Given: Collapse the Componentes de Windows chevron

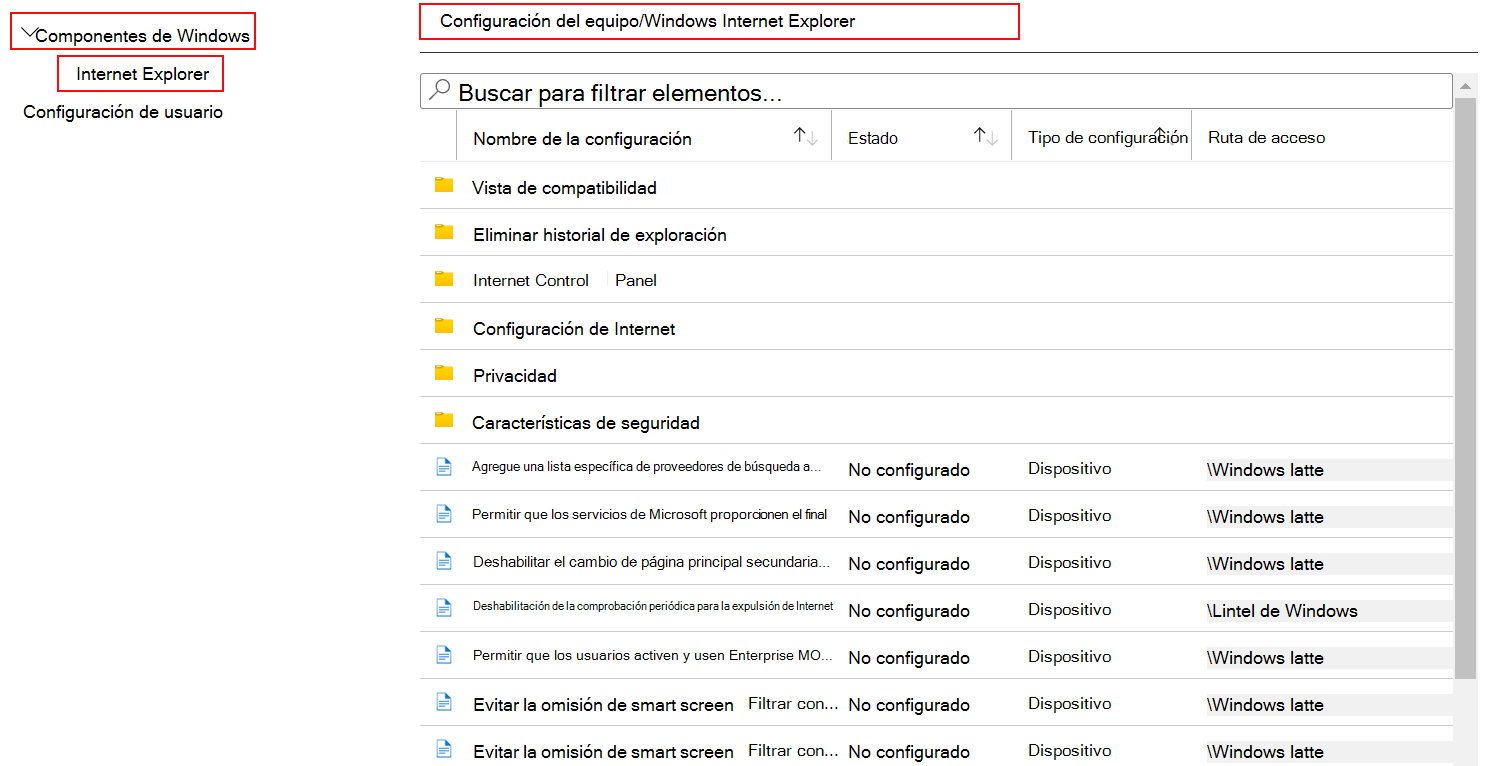Looking at the screenshot, I should (x=28, y=34).
